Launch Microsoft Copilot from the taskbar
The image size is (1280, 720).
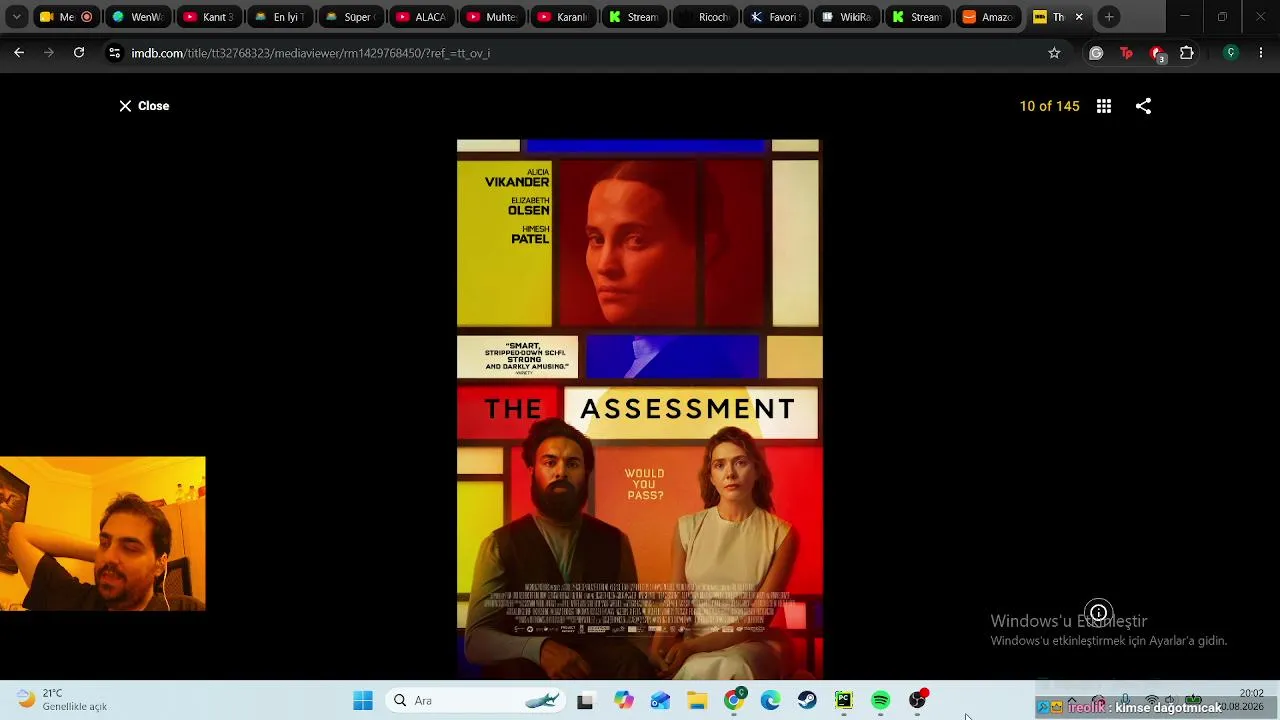624,701
